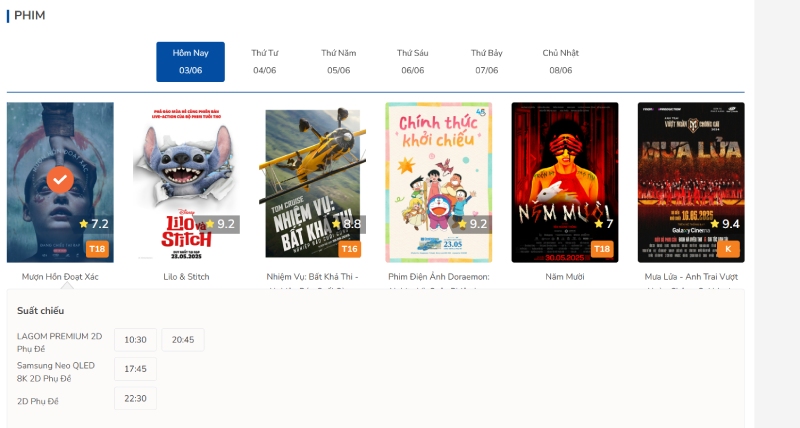The image size is (800, 428).
Task: Click the T18 badge on Năm Mười poster
Action: click(x=602, y=249)
